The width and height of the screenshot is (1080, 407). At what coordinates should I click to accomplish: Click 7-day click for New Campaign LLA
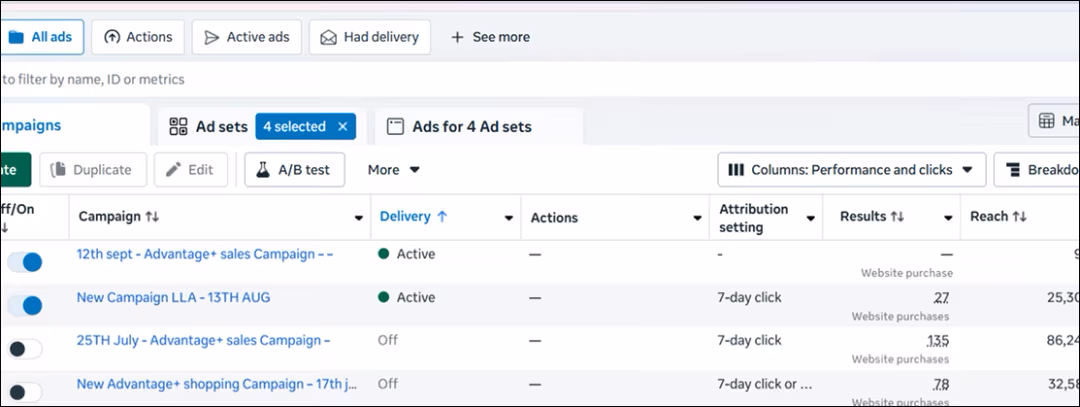point(749,298)
